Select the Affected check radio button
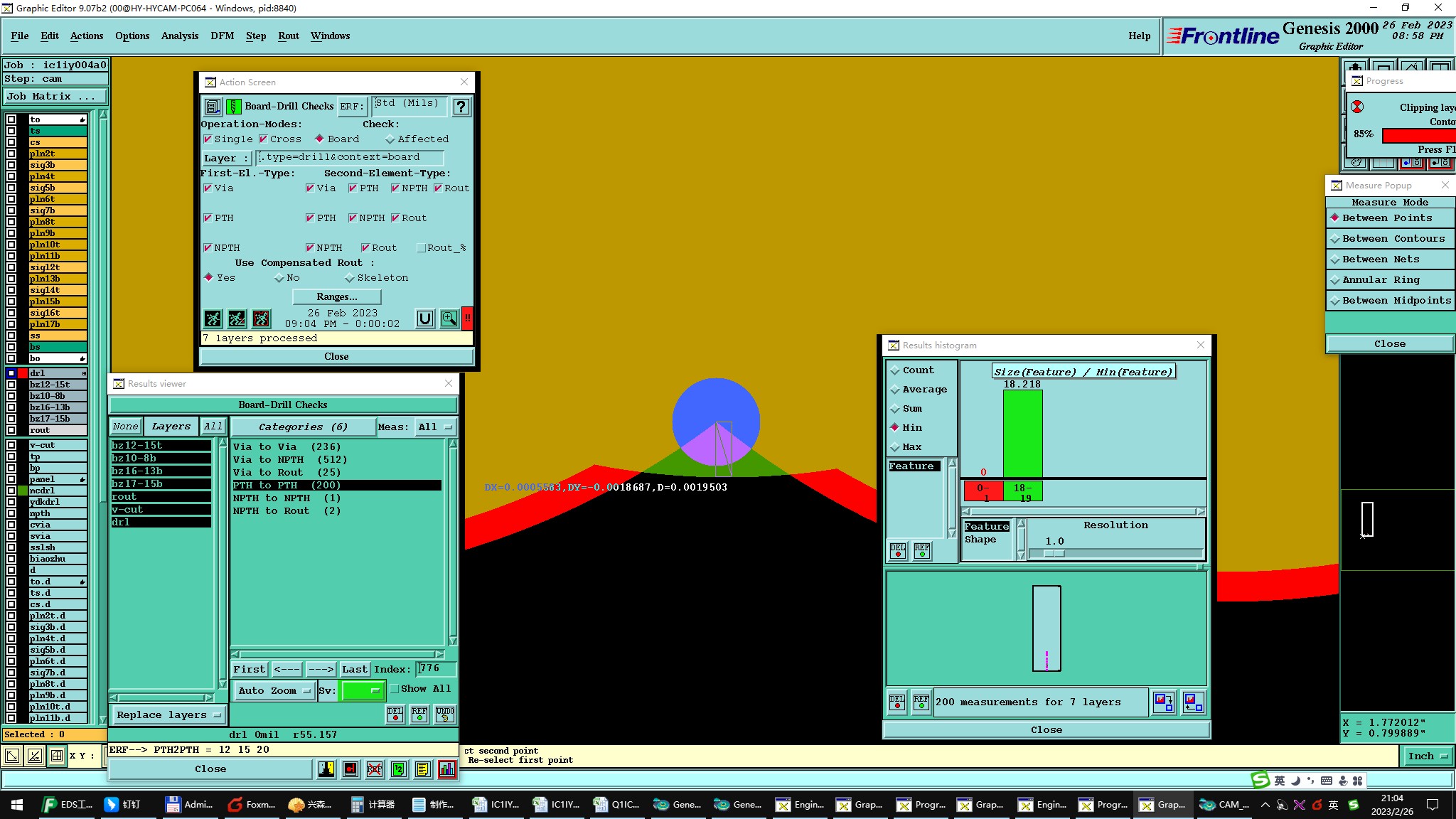 tap(390, 139)
